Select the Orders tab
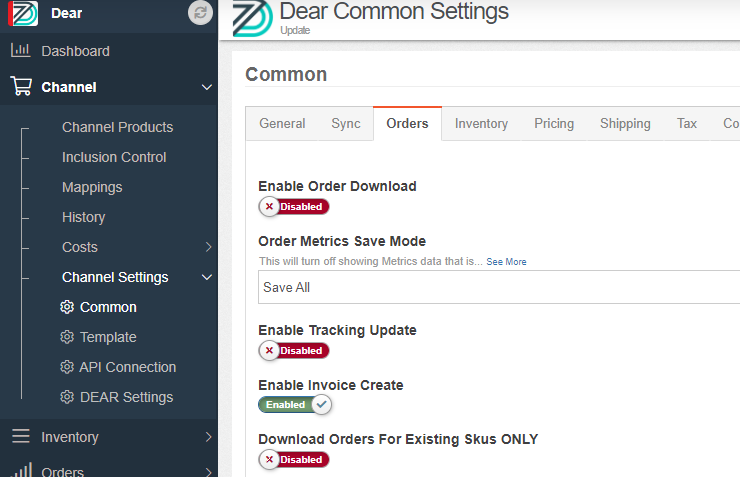Screen dimensions: 740x477 407,124
